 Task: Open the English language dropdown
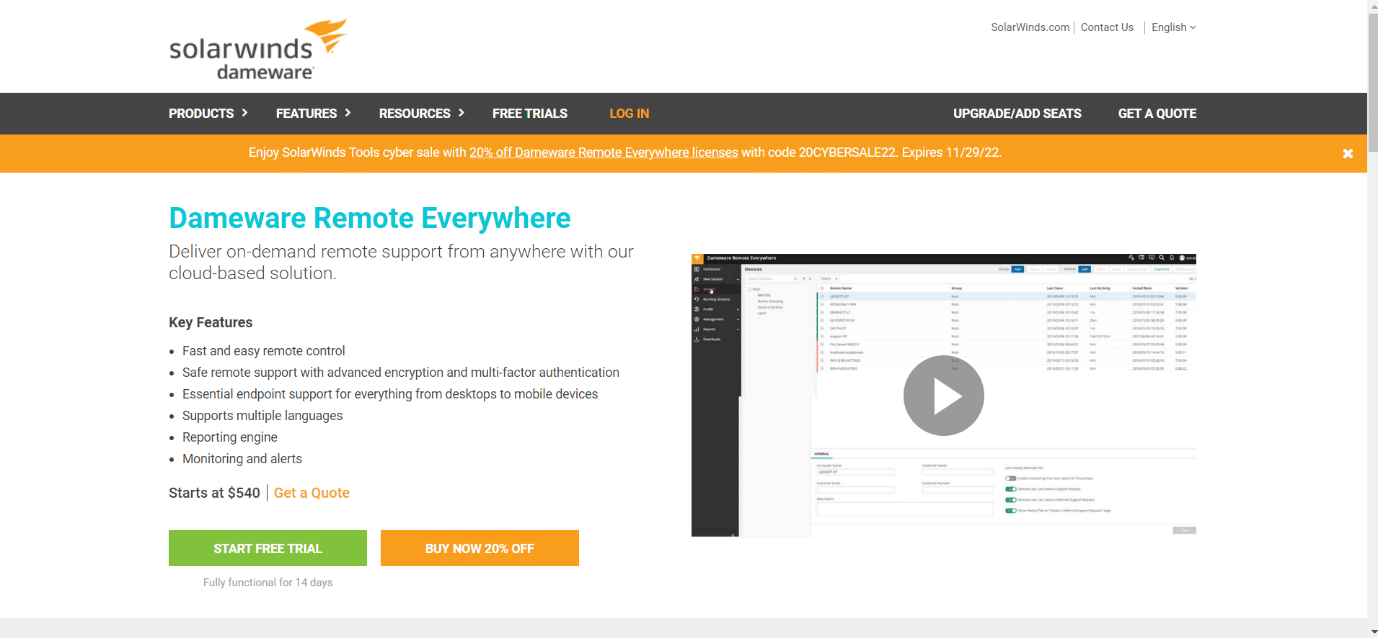(1173, 27)
